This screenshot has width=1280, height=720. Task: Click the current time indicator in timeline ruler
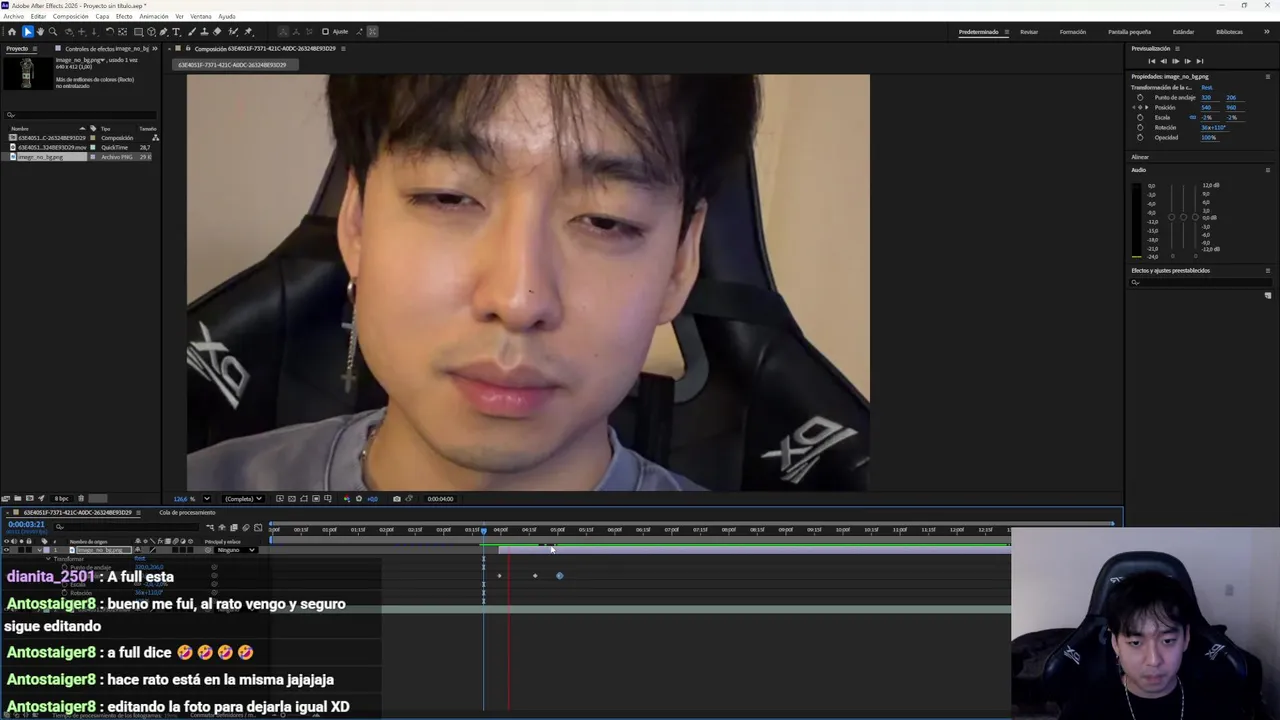click(x=484, y=530)
